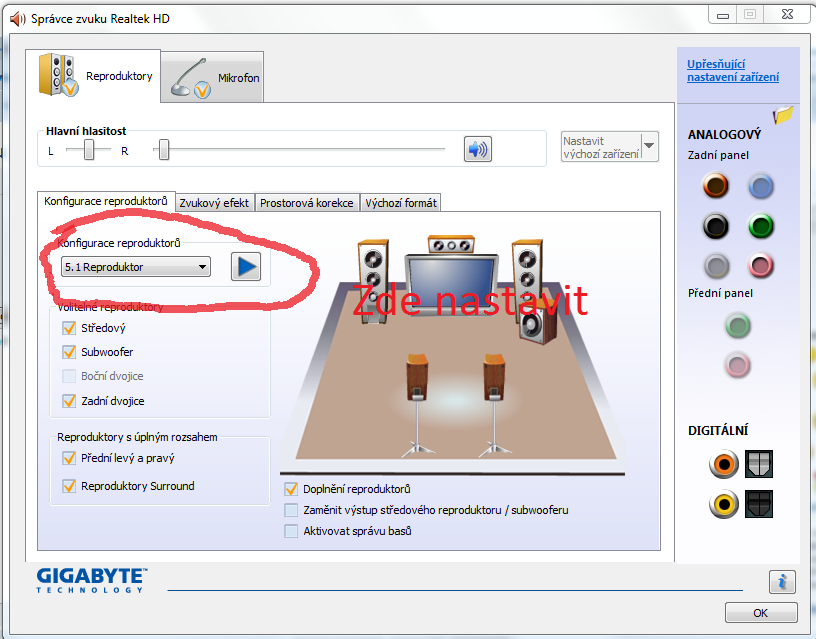
Task: Toggle the Reproduktory Surround checkbox
Action: 69,486
